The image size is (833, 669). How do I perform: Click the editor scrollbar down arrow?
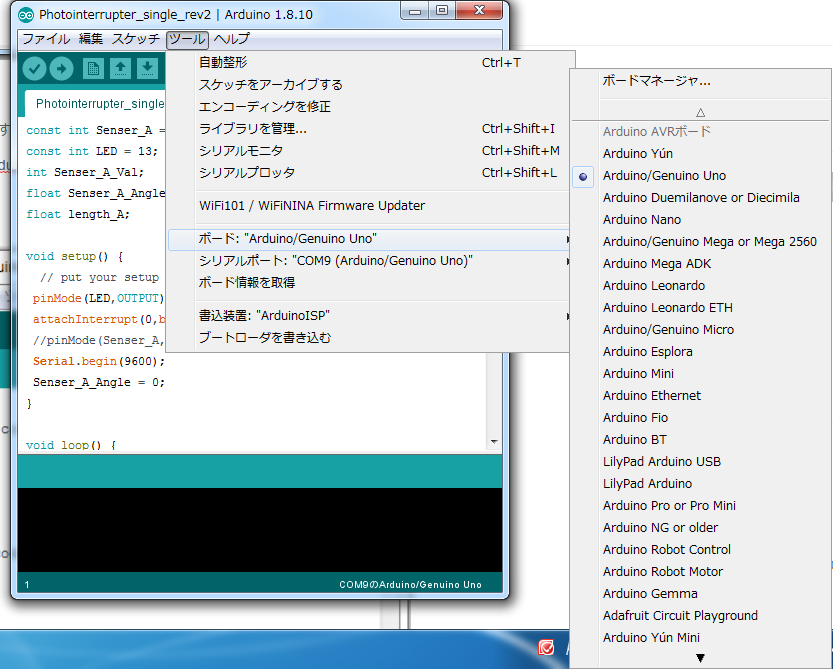point(494,442)
